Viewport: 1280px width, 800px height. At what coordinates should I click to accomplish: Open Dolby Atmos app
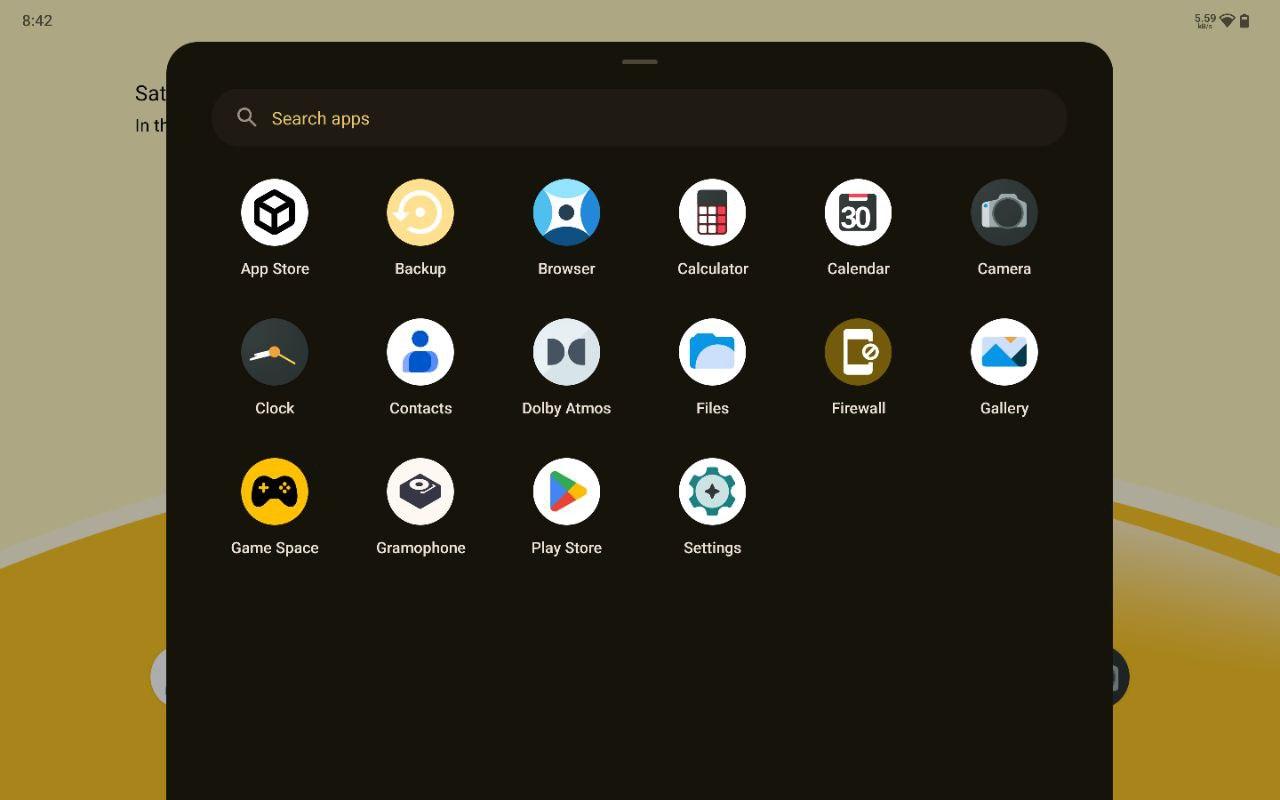[566, 352]
